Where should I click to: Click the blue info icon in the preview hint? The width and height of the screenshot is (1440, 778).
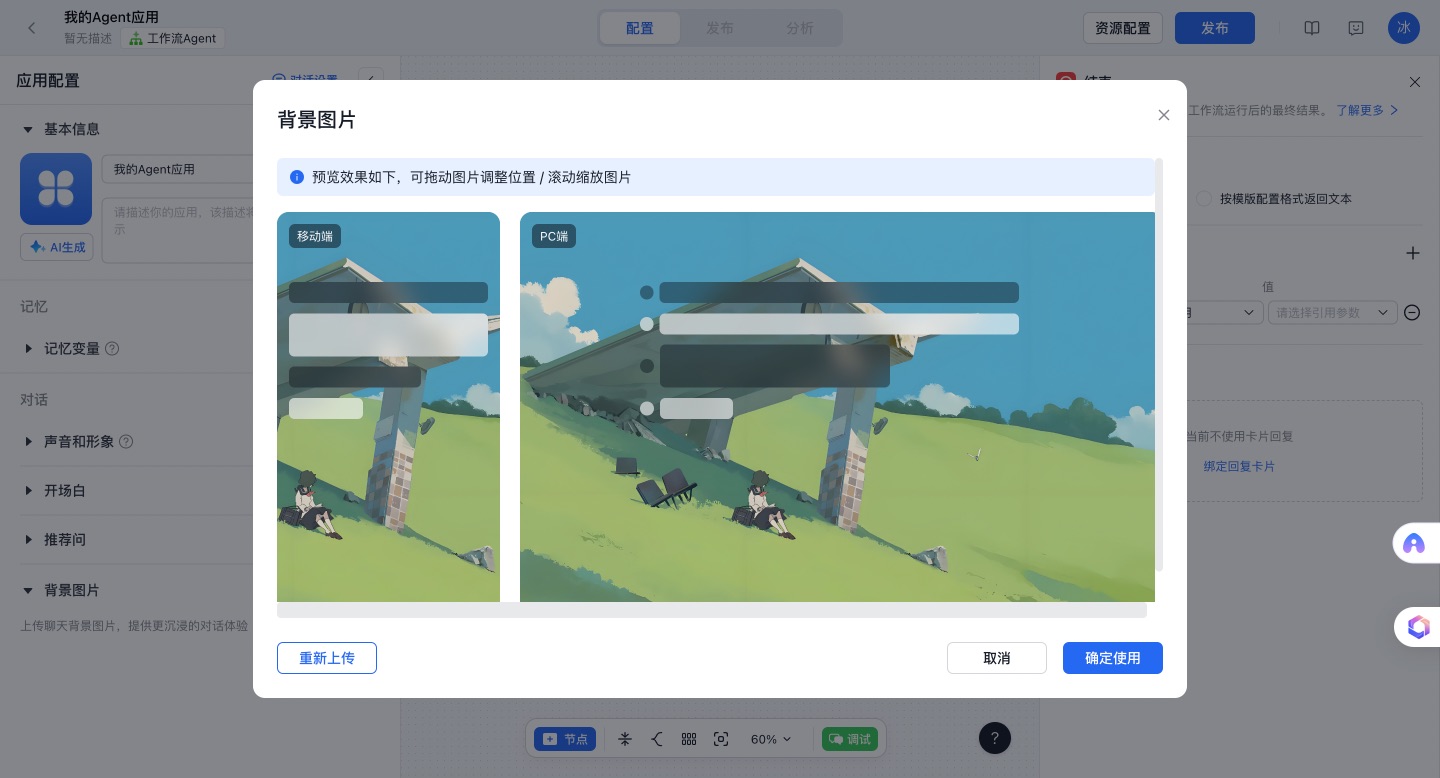tap(297, 177)
